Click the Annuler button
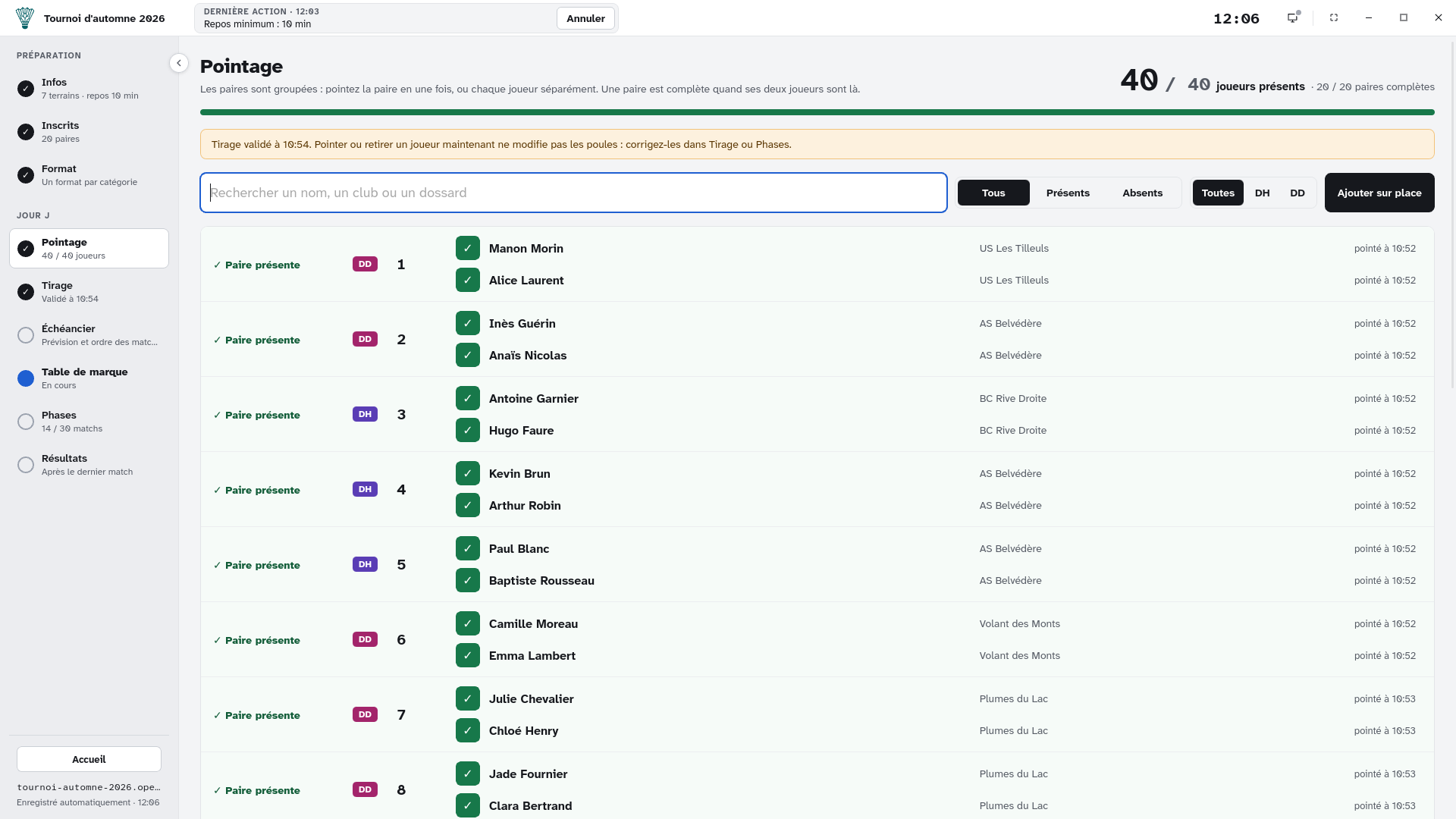The width and height of the screenshot is (1456, 819). coord(585,18)
